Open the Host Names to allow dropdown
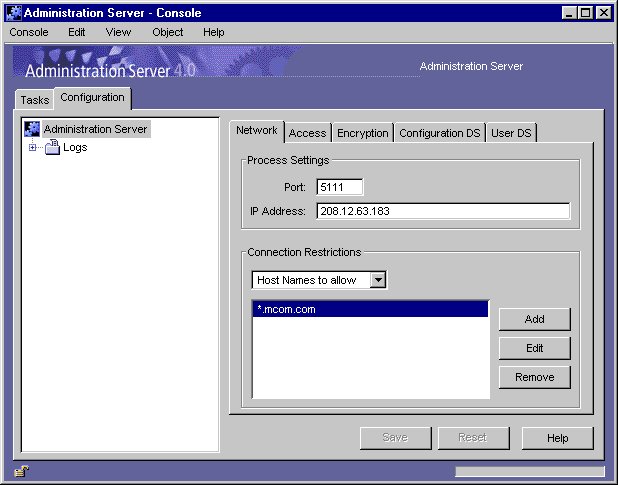The width and height of the screenshot is (618, 485). pyautogui.click(x=378, y=280)
